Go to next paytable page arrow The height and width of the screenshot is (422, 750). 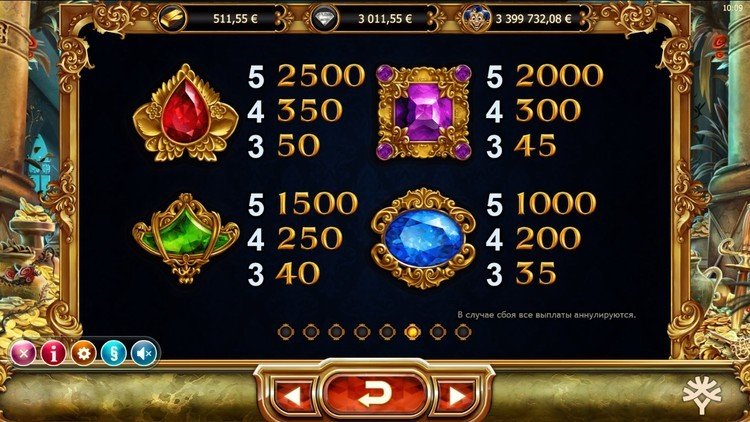(456, 396)
